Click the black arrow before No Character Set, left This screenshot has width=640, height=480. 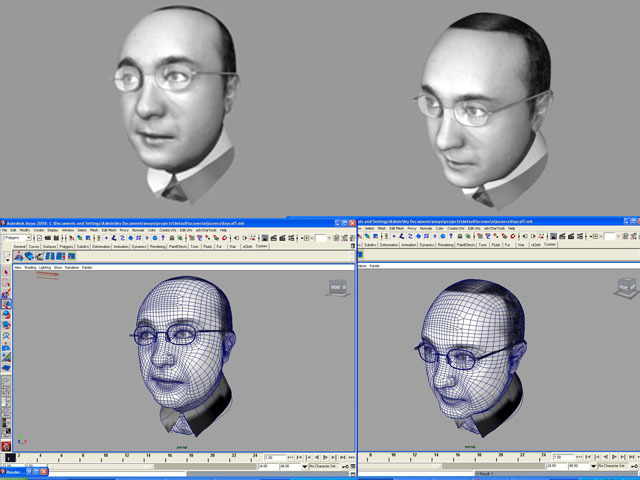click(x=304, y=466)
